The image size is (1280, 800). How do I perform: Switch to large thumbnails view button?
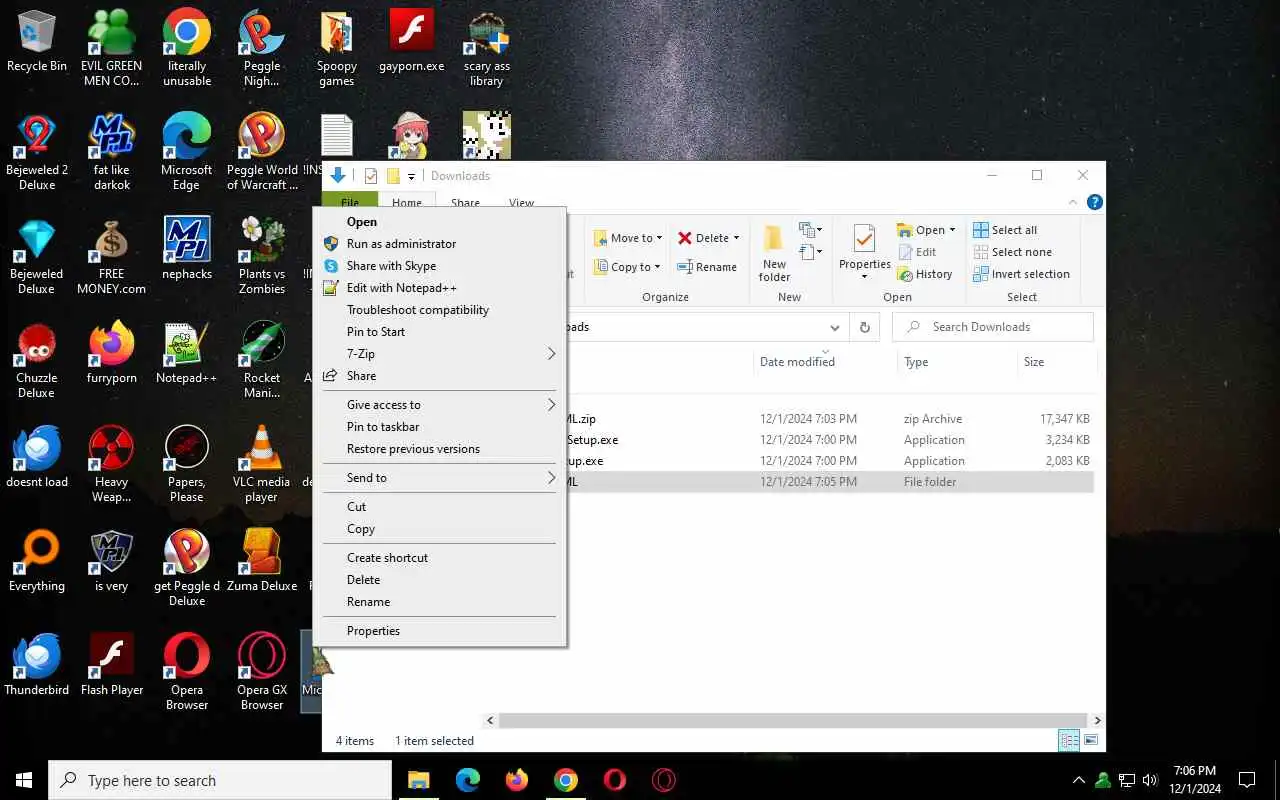pos(1091,741)
